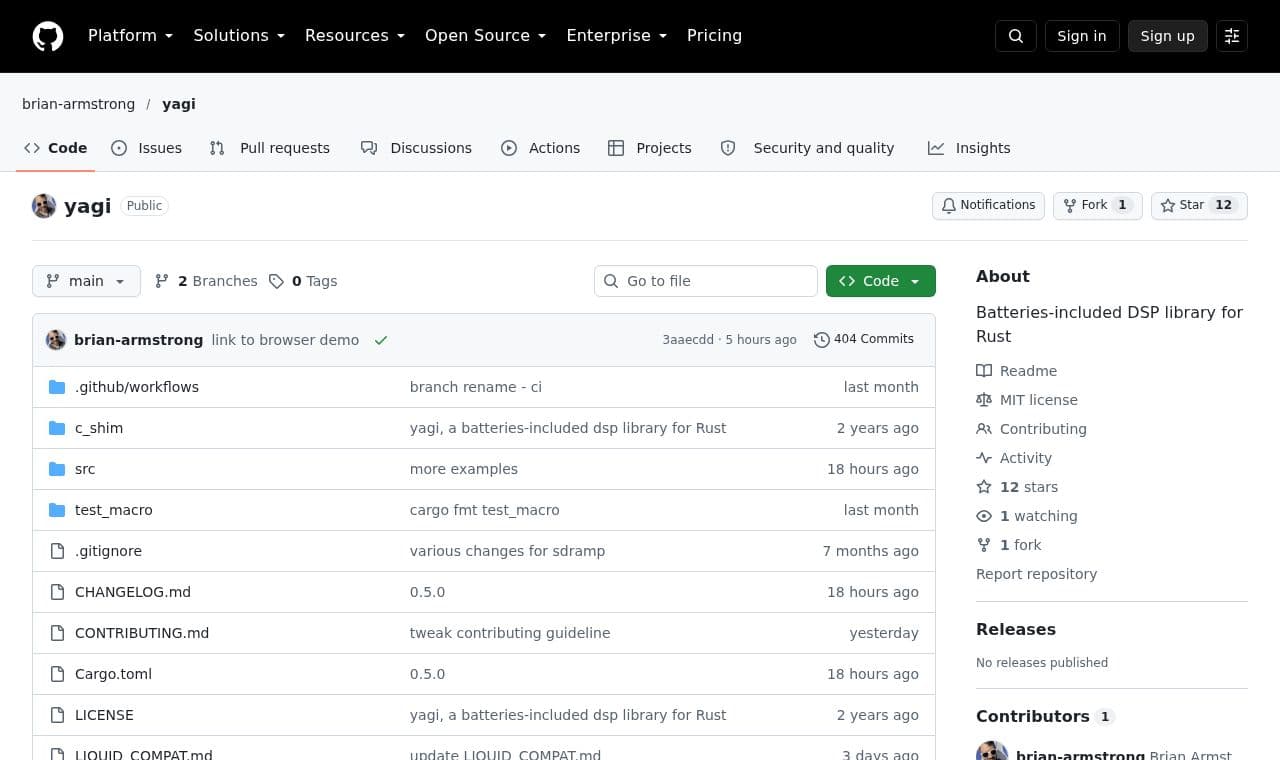The height and width of the screenshot is (760, 1280).
Task: Click the Tags icon with 0 Tags
Action: click(x=303, y=281)
